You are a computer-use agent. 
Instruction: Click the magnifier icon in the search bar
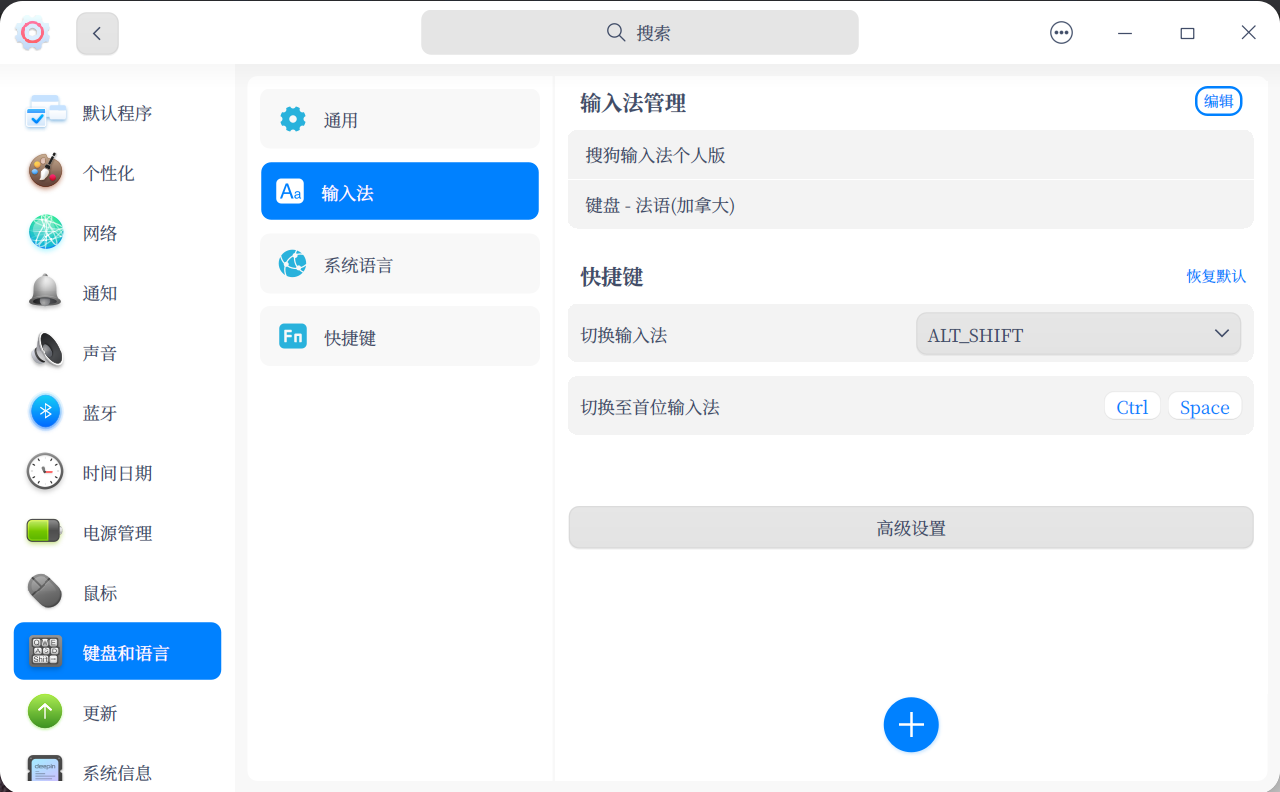coord(616,33)
